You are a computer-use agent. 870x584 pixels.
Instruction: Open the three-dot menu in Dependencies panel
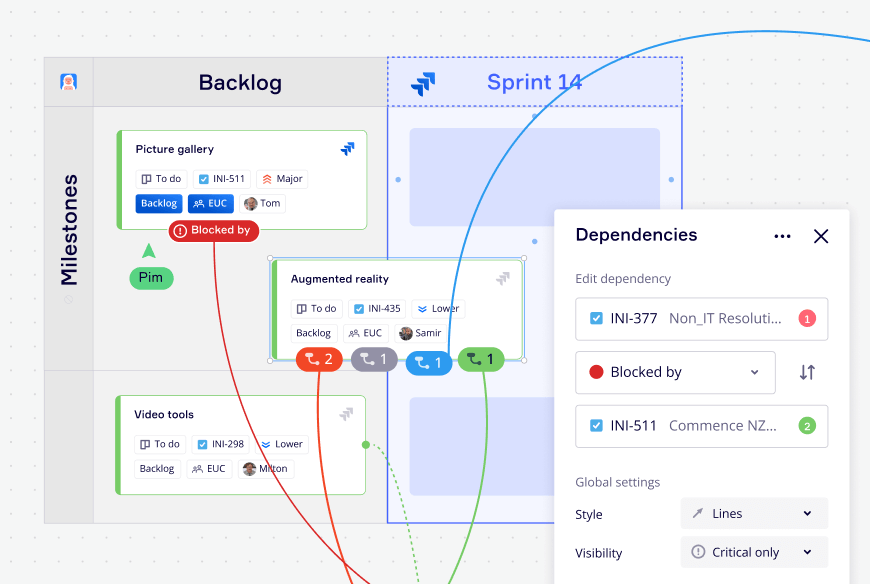pyautogui.click(x=782, y=235)
